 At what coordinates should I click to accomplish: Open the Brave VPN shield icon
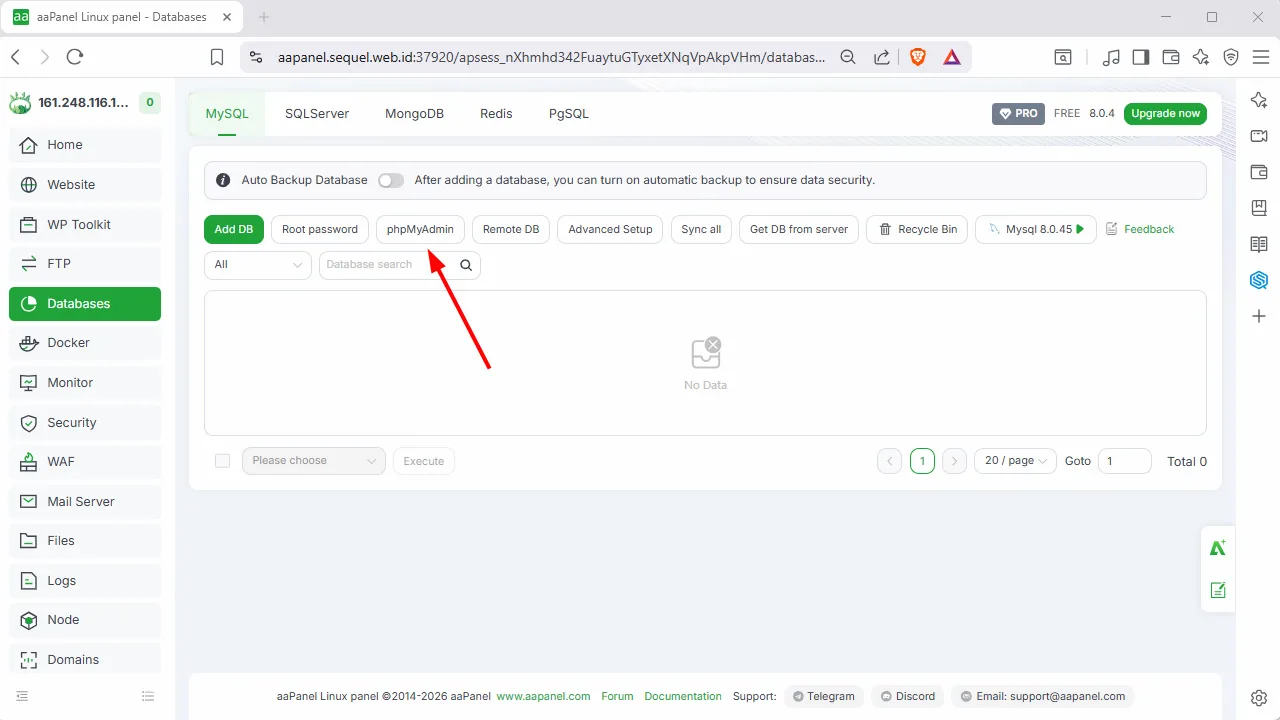(1231, 57)
